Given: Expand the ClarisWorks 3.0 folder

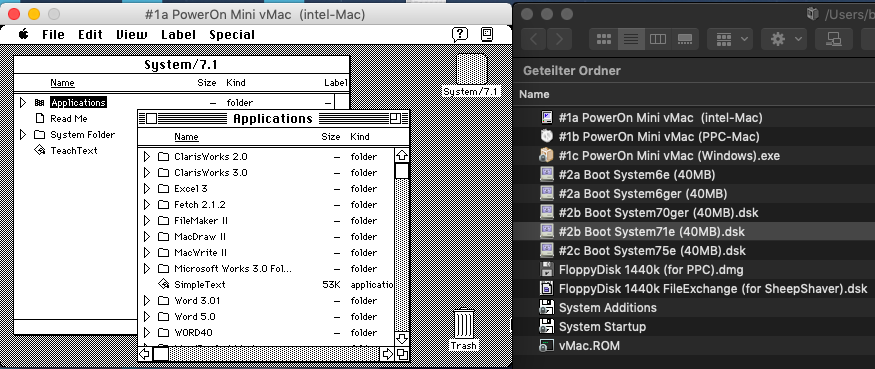Looking at the screenshot, I should [x=147, y=172].
